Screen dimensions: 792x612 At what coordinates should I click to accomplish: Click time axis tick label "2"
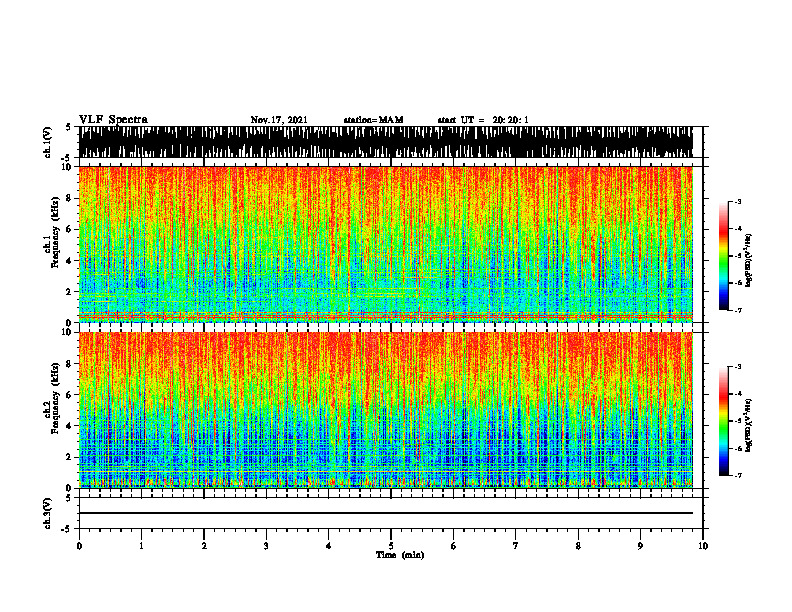(x=204, y=546)
